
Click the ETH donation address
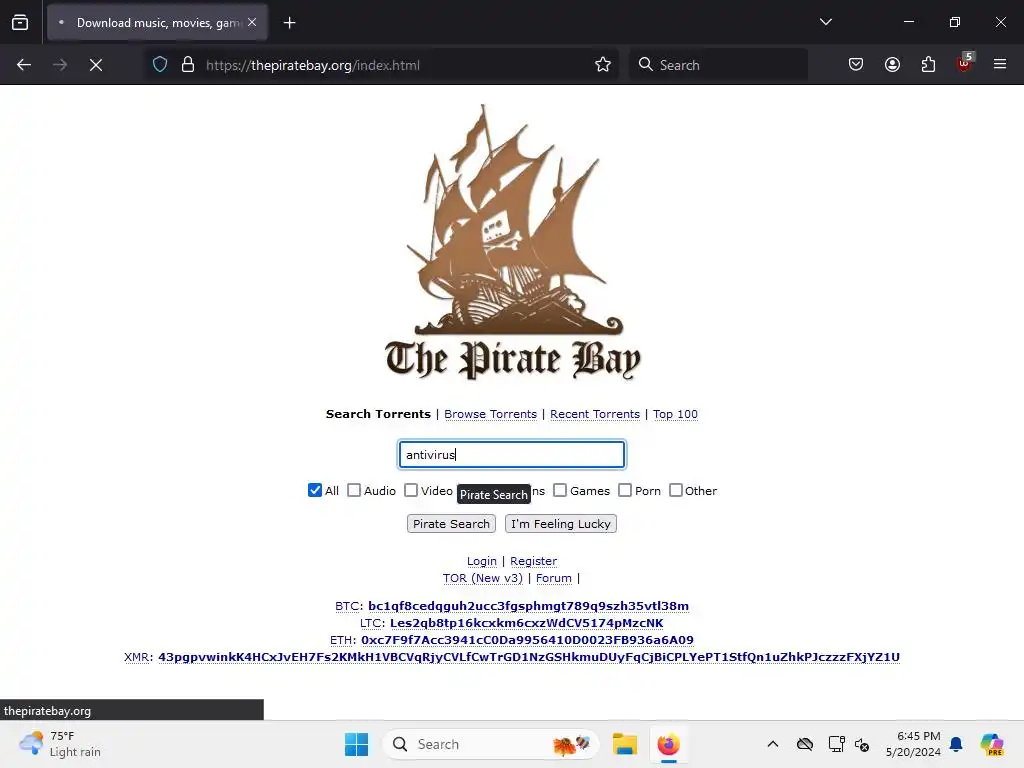(527, 640)
